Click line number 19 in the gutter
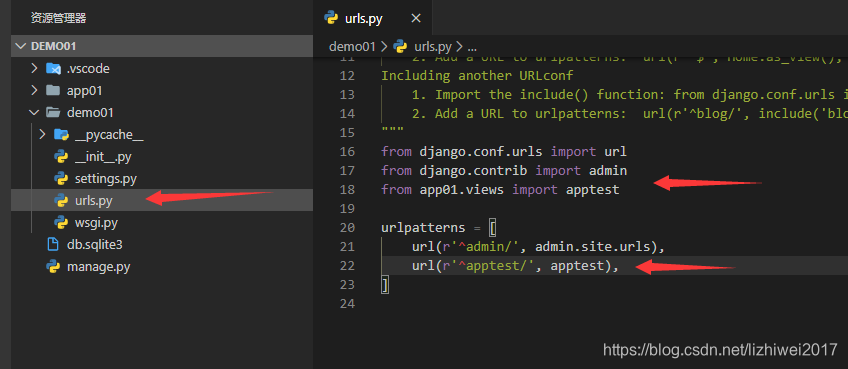This screenshot has height=369, width=848. point(347,209)
